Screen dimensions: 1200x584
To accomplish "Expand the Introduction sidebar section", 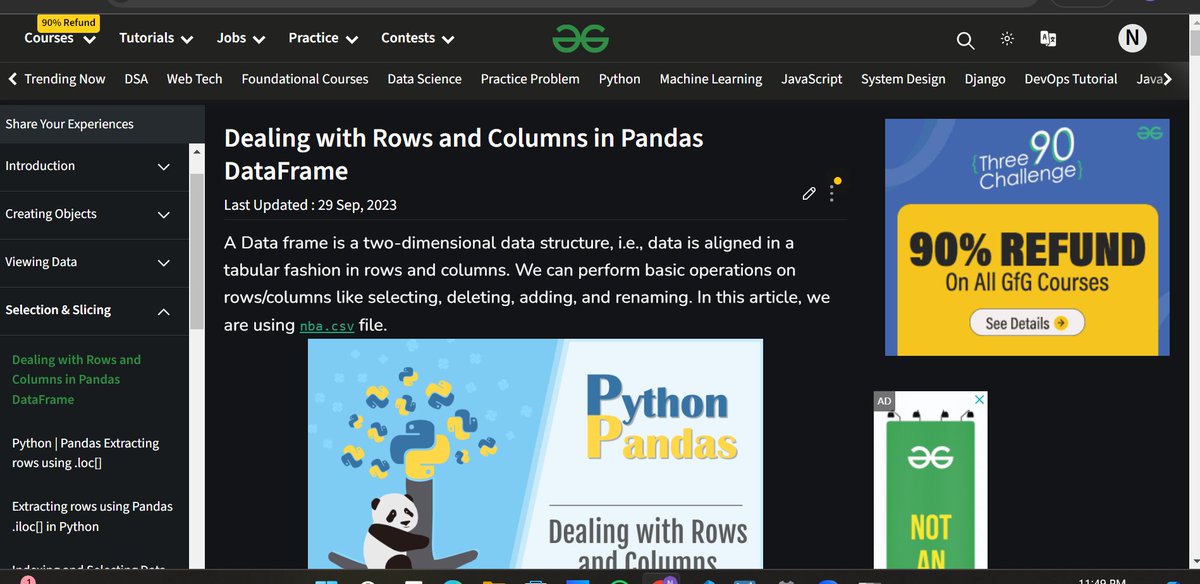I will coord(94,166).
